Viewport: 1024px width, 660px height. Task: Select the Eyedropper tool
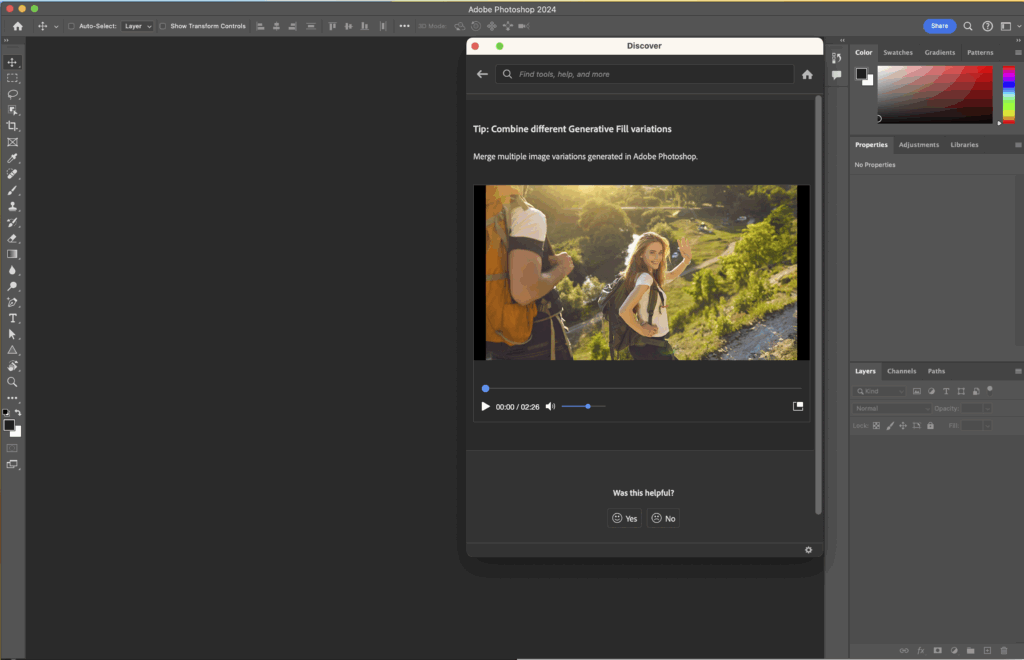click(12, 158)
